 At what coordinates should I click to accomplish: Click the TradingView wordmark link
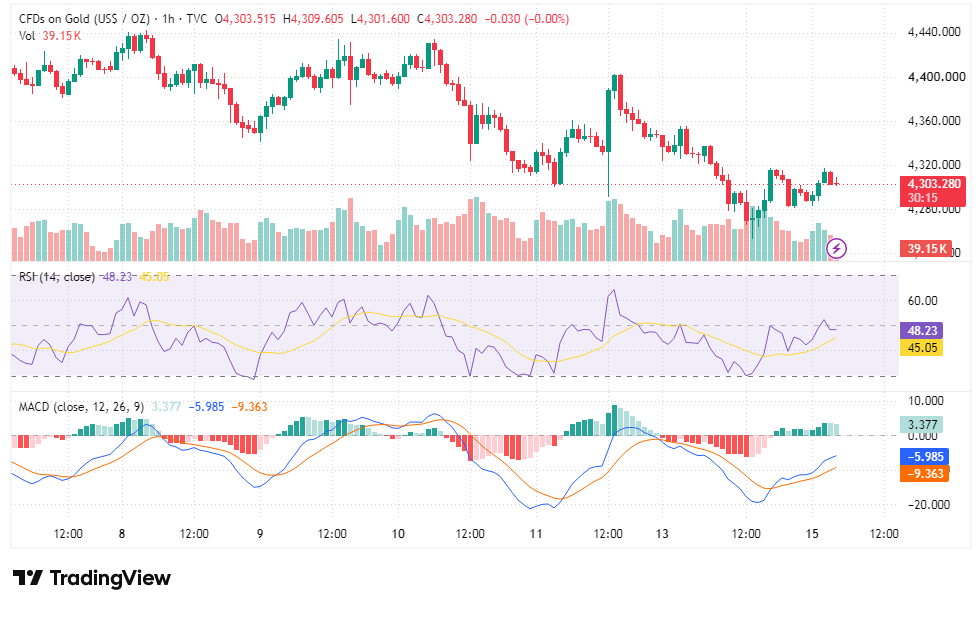click(110, 578)
